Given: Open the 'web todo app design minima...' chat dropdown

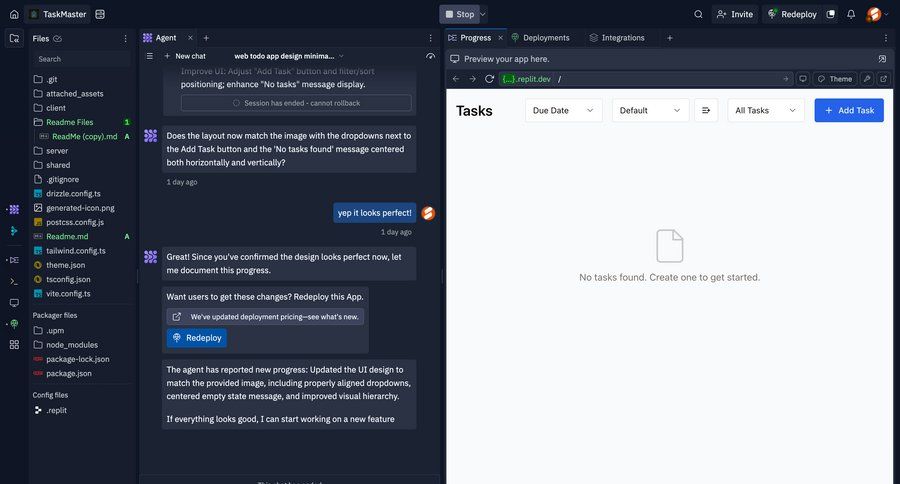Looking at the screenshot, I should point(289,56).
